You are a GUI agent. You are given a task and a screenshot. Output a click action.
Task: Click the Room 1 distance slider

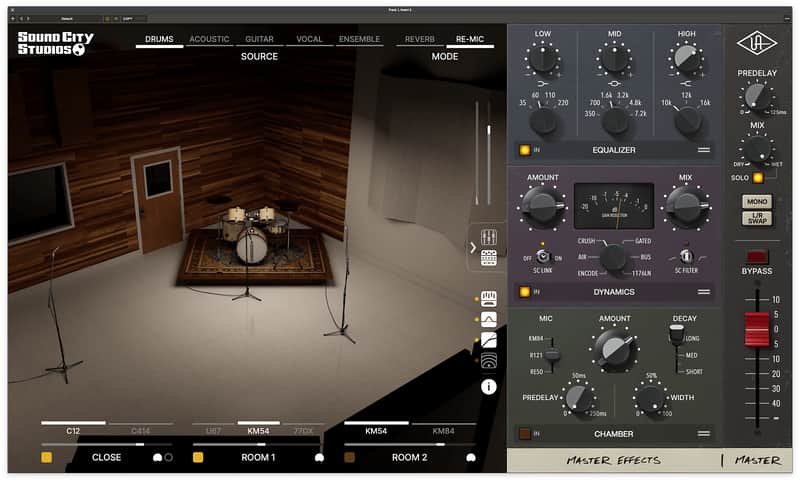tap(258, 445)
